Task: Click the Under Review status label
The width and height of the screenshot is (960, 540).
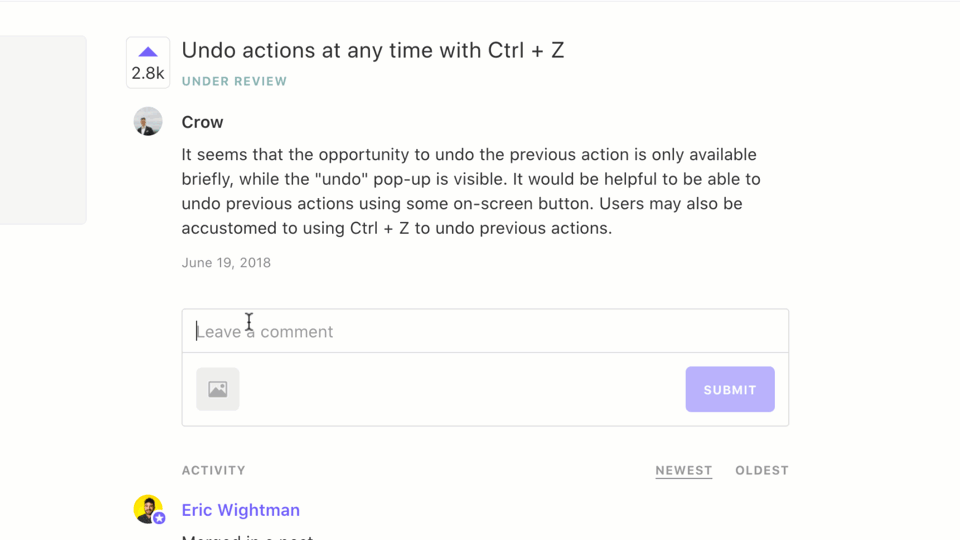Action: (234, 81)
